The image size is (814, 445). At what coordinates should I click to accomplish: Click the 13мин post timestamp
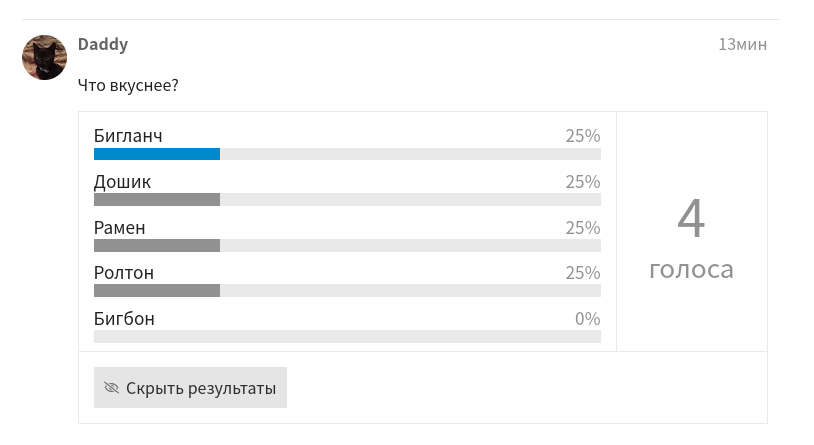click(742, 45)
